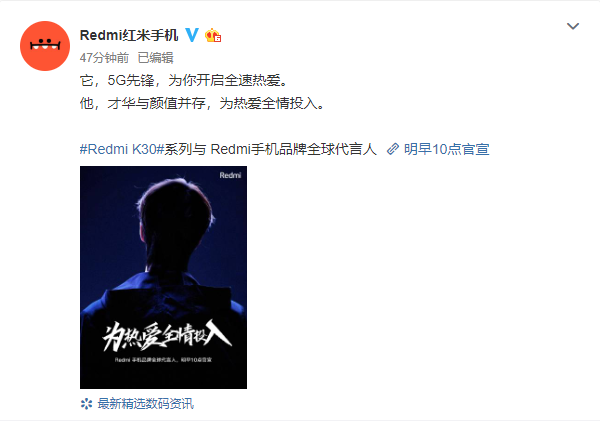Click the text 系列与 Redmi手机品牌全球代言人
This screenshot has height=421, width=600.
click(x=271, y=149)
